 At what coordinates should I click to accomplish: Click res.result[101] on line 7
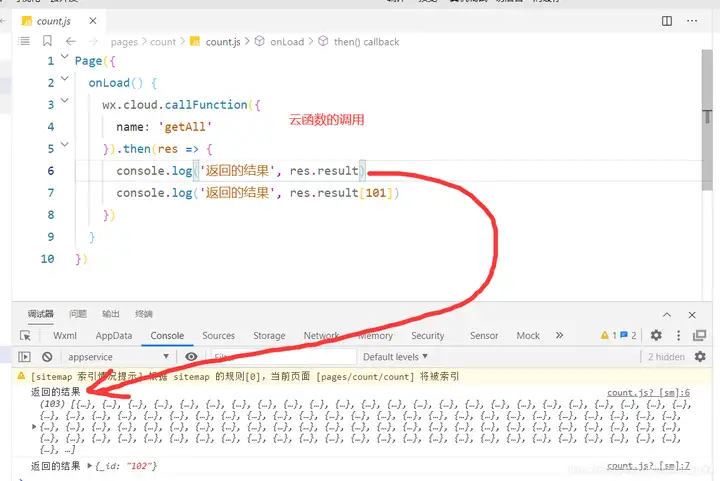pyautogui.click(x=342, y=193)
